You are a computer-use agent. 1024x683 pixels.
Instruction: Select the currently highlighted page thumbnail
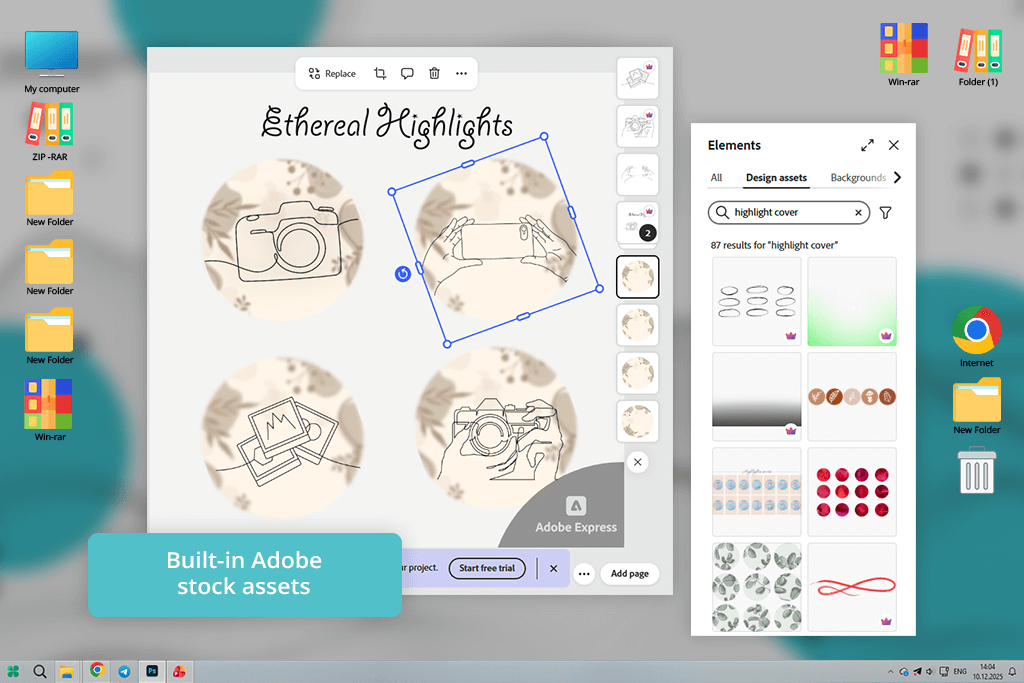pos(637,277)
